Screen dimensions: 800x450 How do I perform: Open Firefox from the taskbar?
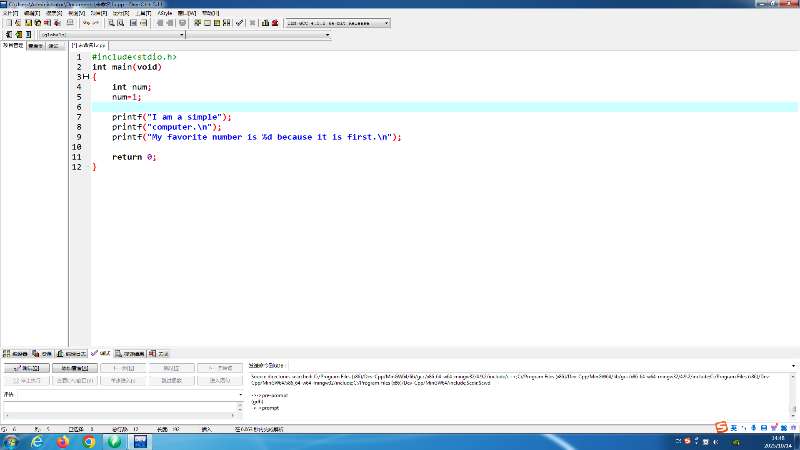point(63,442)
